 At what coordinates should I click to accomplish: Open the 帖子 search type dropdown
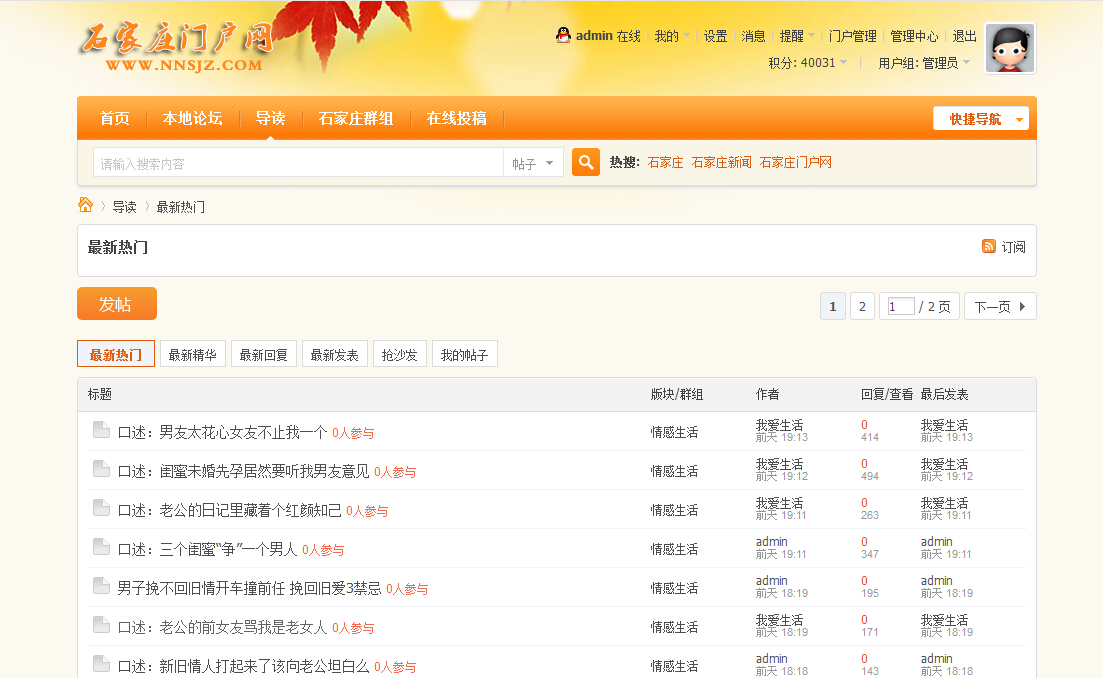(x=533, y=161)
